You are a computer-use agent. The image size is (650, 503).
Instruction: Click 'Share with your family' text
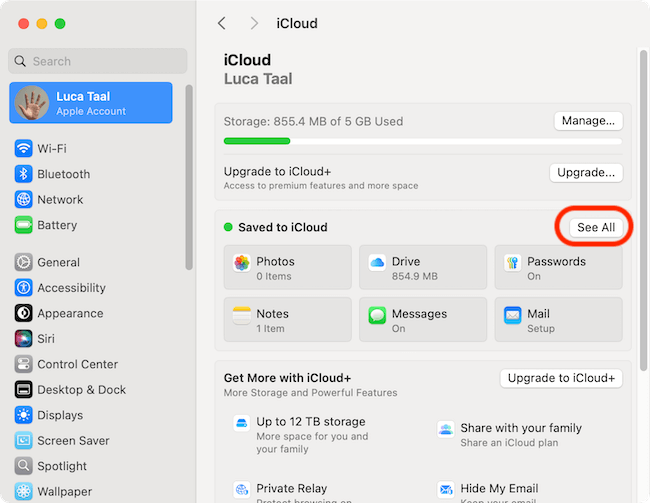(521, 428)
